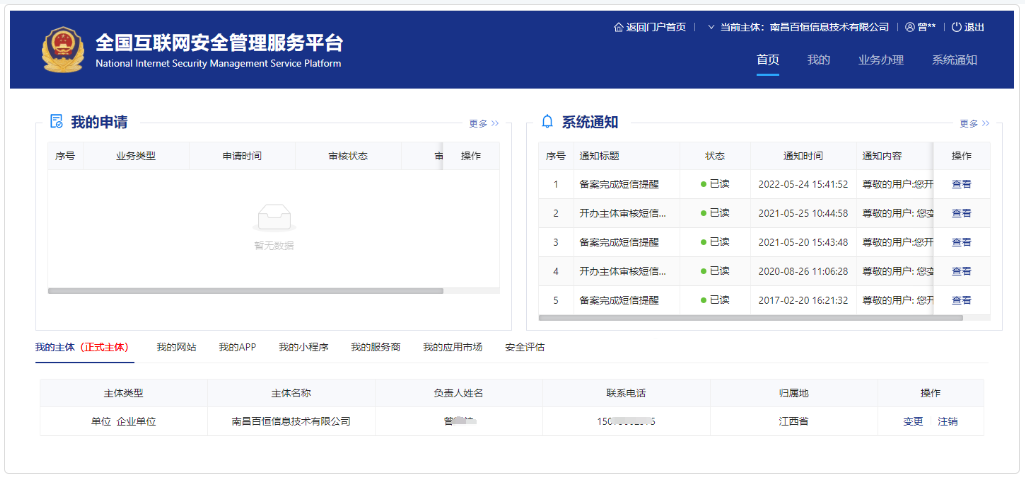Image resolution: width=1025 pixels, height=479 pixels.
Task: Click 注销 in the 主体 row
Action: 947,422
